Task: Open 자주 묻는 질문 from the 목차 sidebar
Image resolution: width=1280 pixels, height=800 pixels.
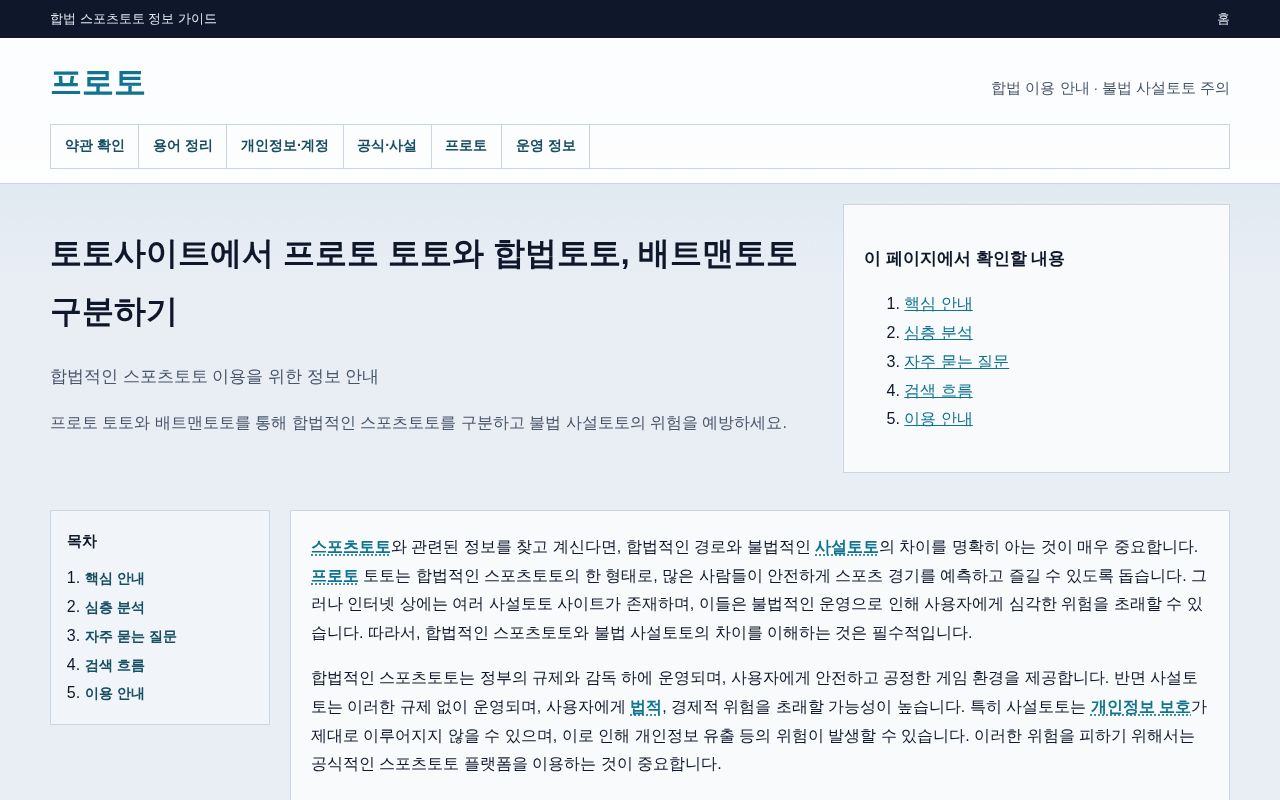Action: coord(130,636)
